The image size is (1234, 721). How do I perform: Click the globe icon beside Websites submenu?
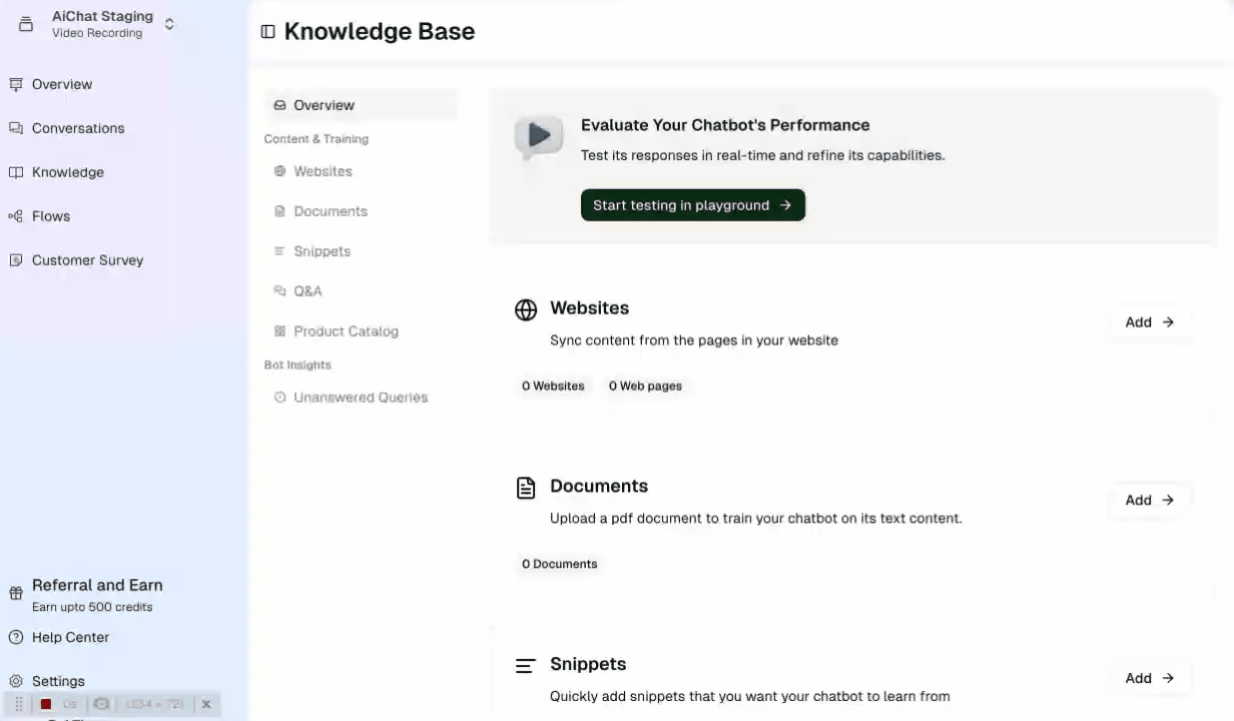280,171
